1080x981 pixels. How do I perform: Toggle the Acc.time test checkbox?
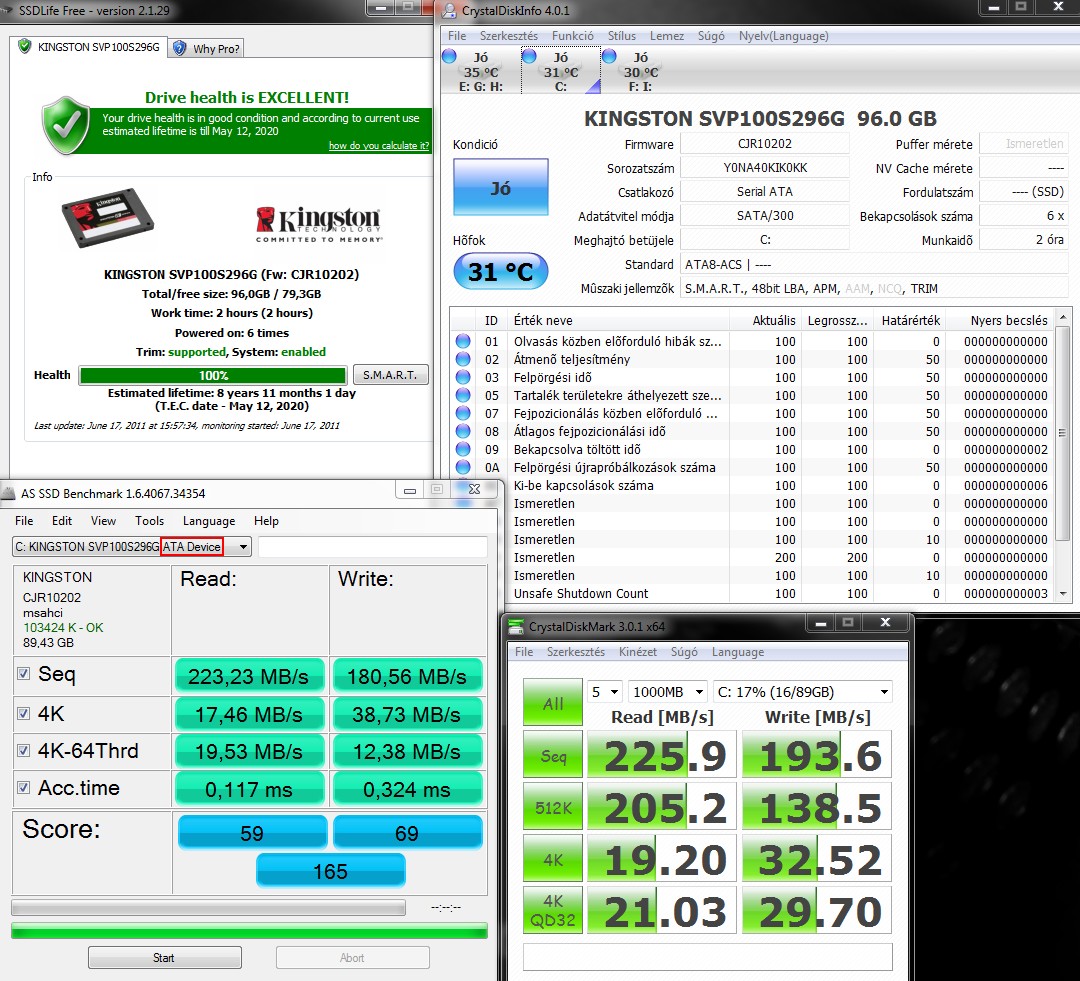23,787
